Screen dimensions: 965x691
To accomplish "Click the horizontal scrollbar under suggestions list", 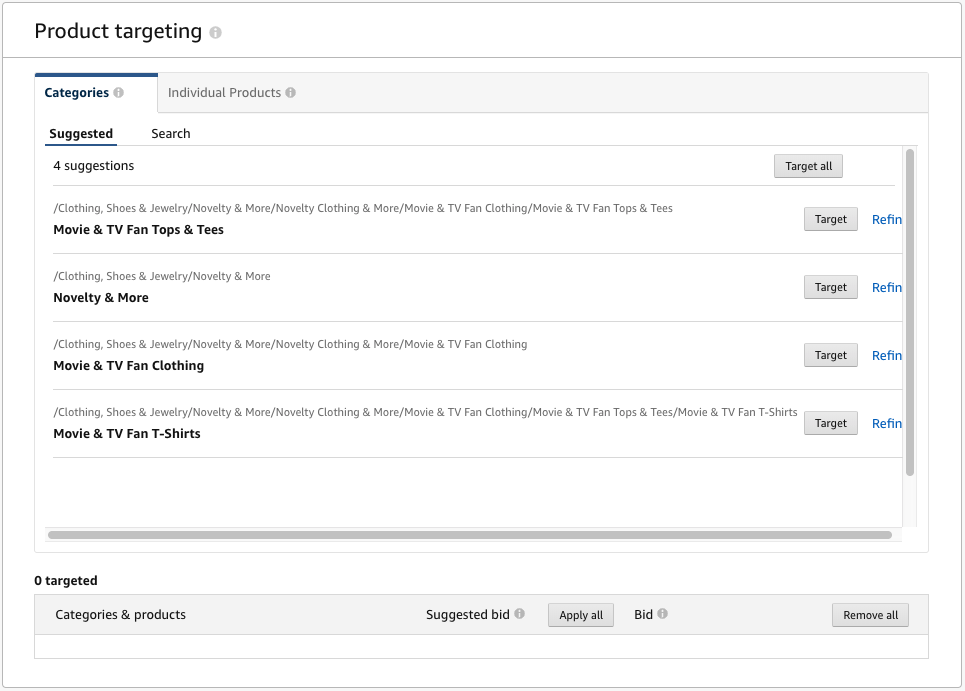I will pyautogui.click(x=469, y=535).
